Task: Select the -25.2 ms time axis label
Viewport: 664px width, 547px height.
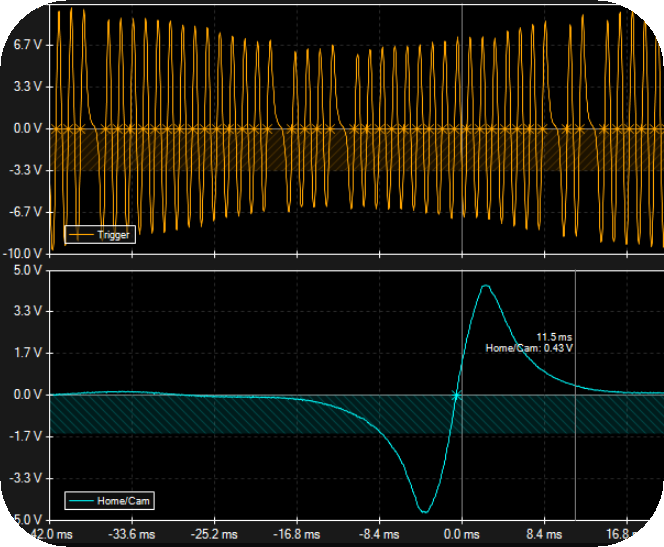Action: click(213, 534)
